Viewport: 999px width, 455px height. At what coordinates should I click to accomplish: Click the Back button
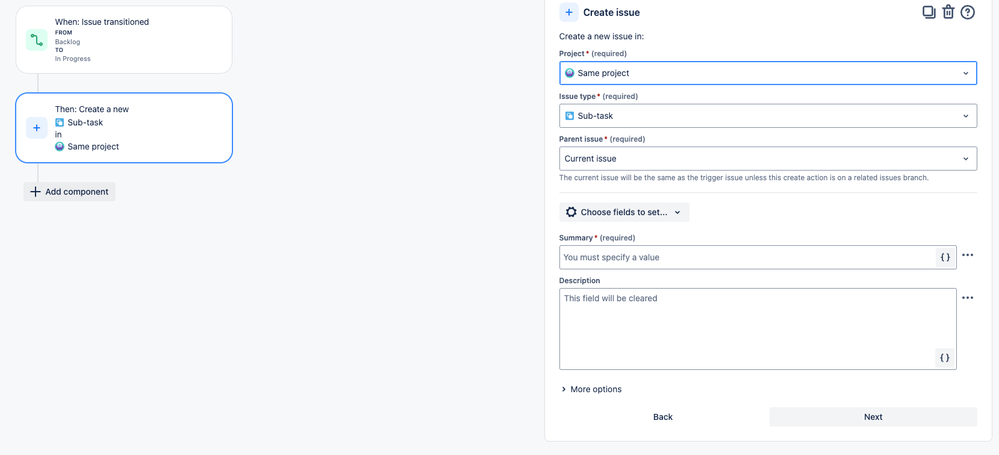pos(663,417)
